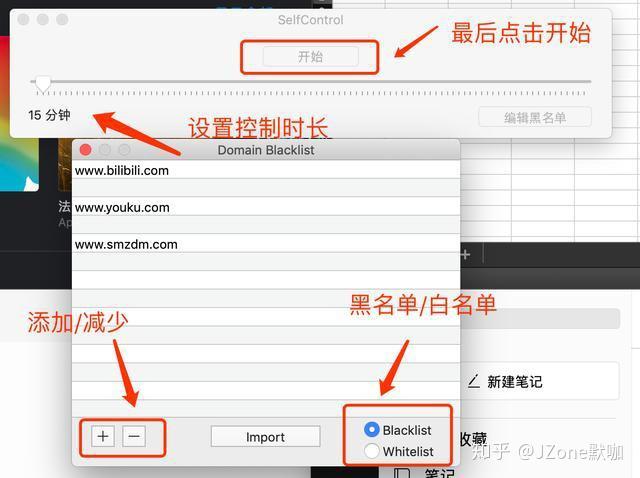Select the Whitelist radio option
The height and width of the screenshot is (478, 640).
coord(371,451)
